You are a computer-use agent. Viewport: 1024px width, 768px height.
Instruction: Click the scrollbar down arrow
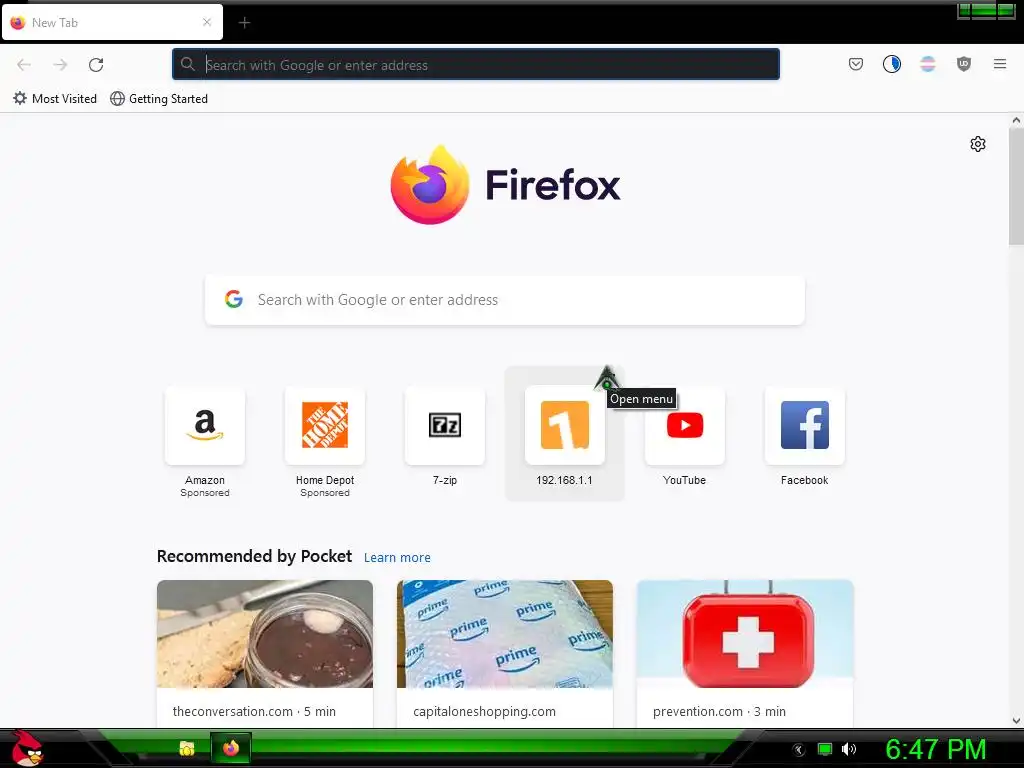1016,721
